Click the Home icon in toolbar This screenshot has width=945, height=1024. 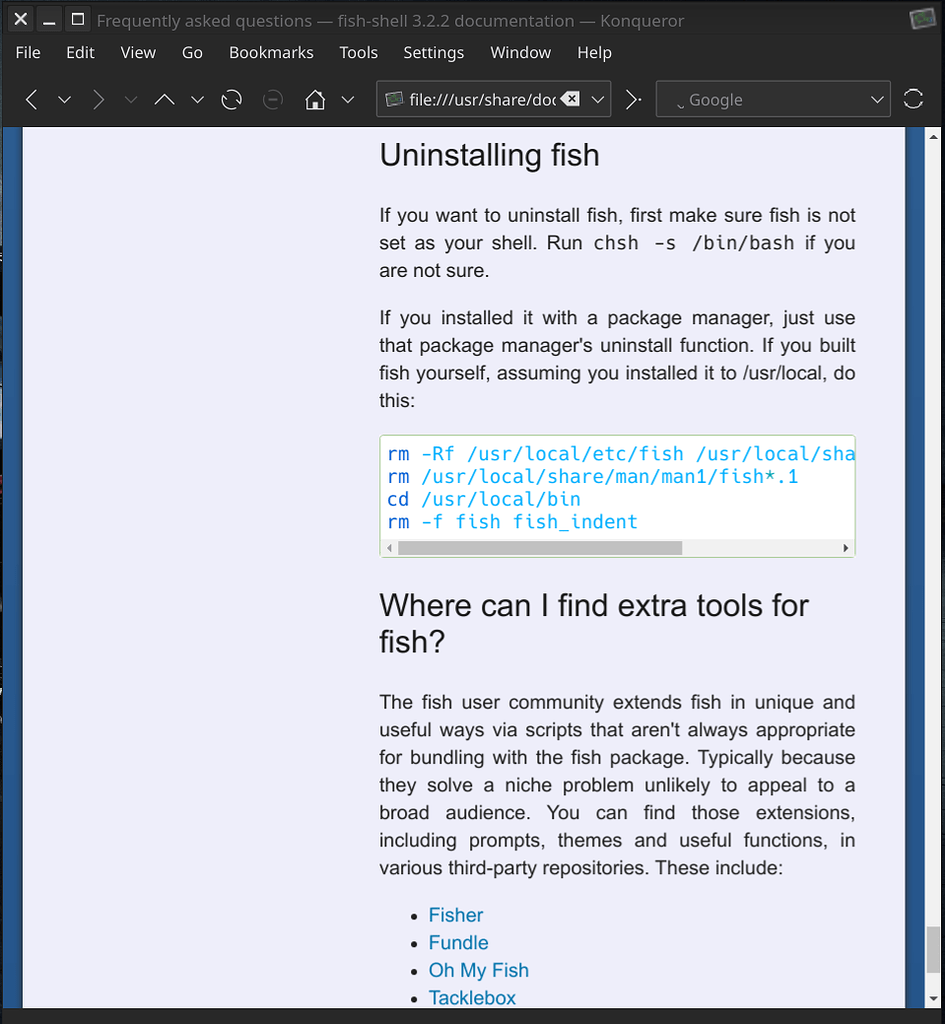(315, 100)
